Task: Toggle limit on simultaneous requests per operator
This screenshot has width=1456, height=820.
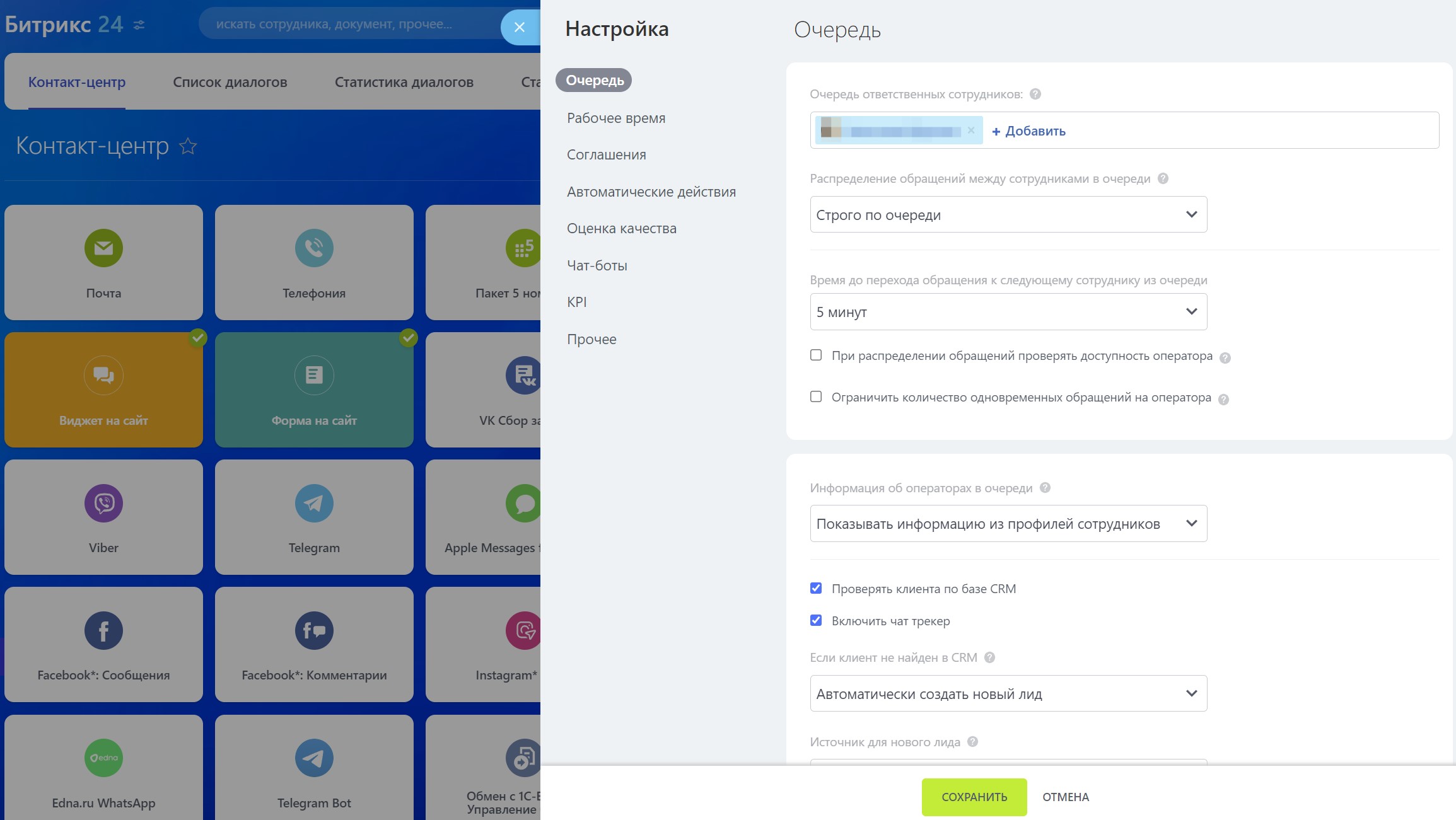Action: [816, 397]
